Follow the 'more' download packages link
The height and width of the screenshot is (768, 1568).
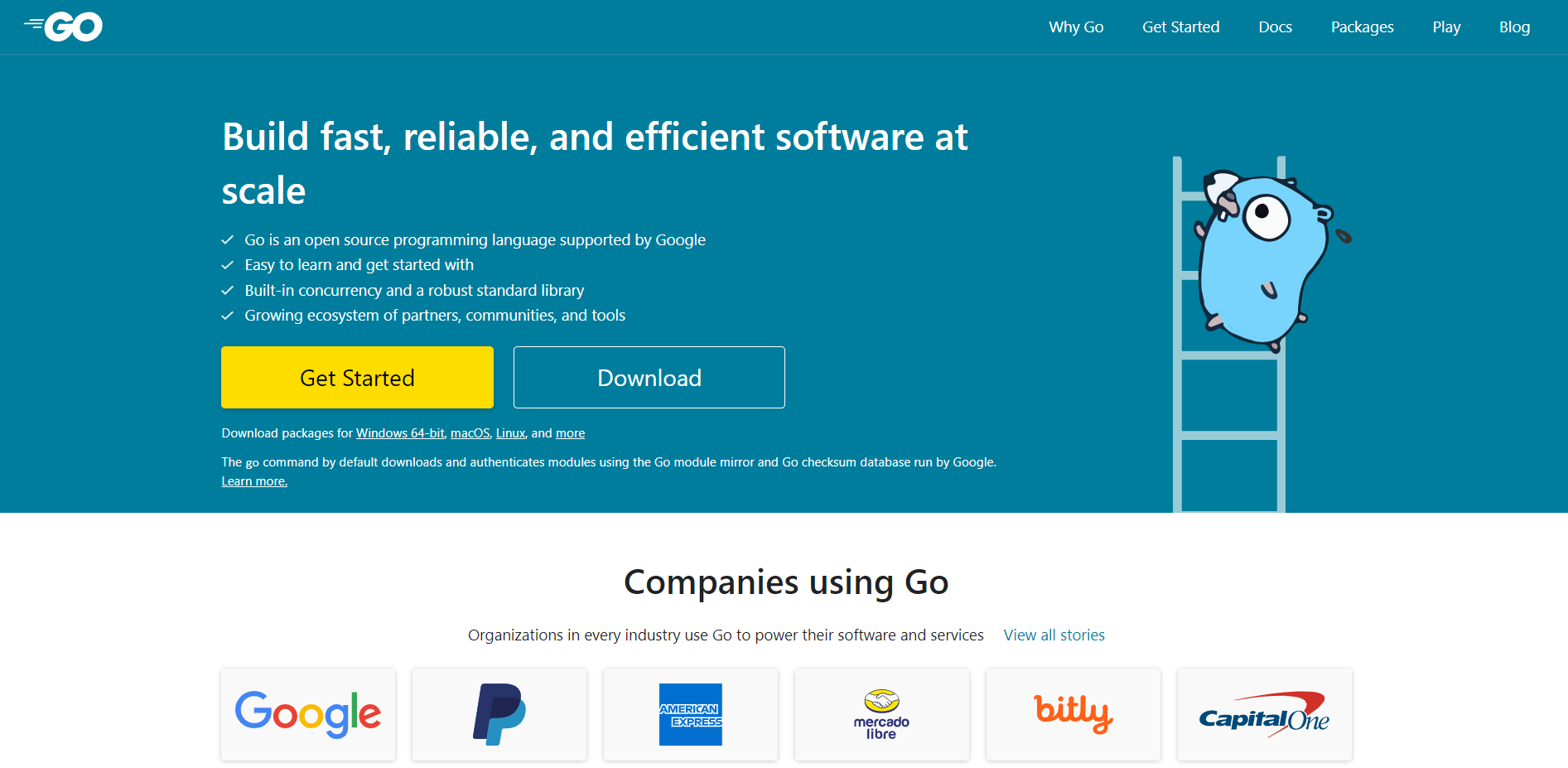(x=570, y=433)
